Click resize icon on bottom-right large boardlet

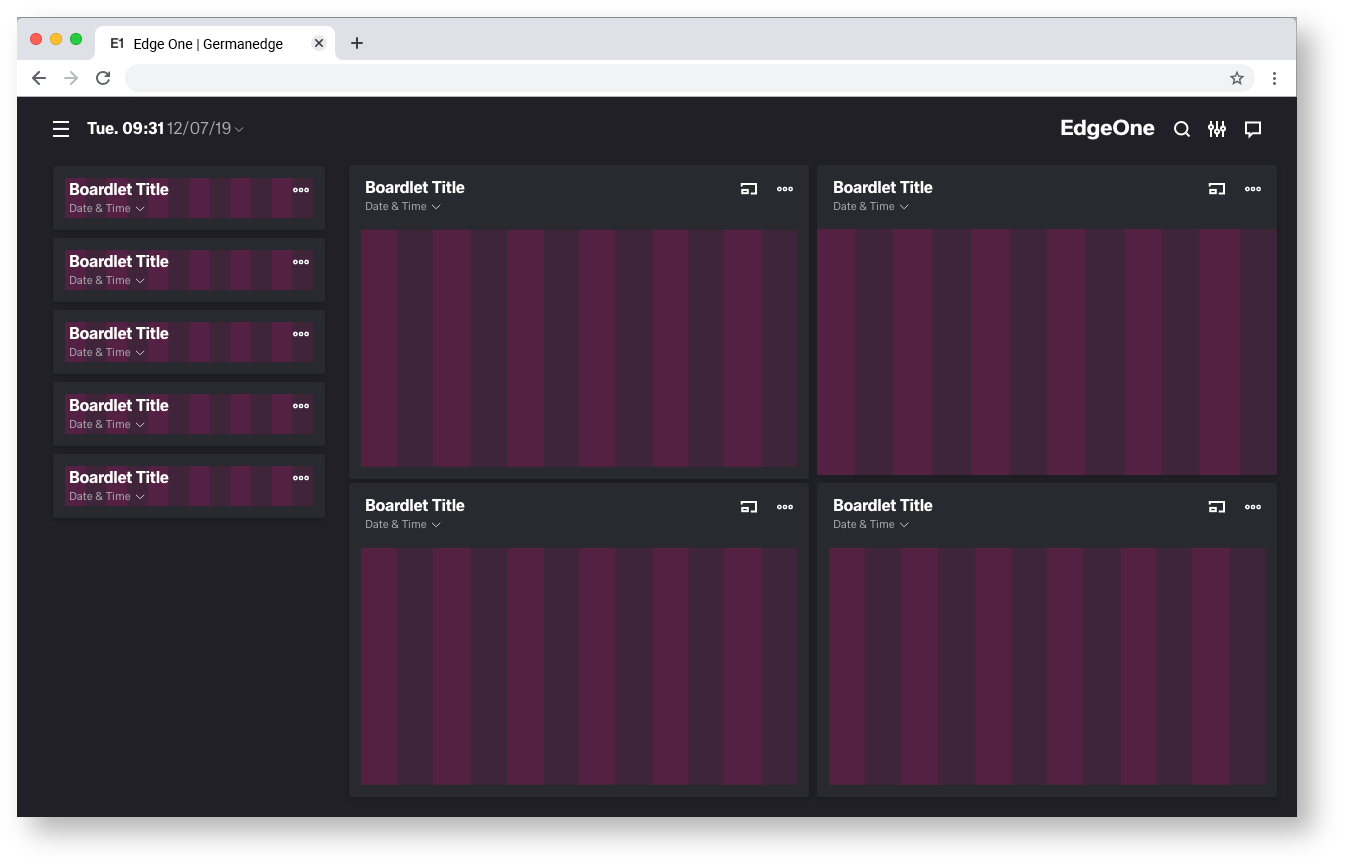point(1216,507)
